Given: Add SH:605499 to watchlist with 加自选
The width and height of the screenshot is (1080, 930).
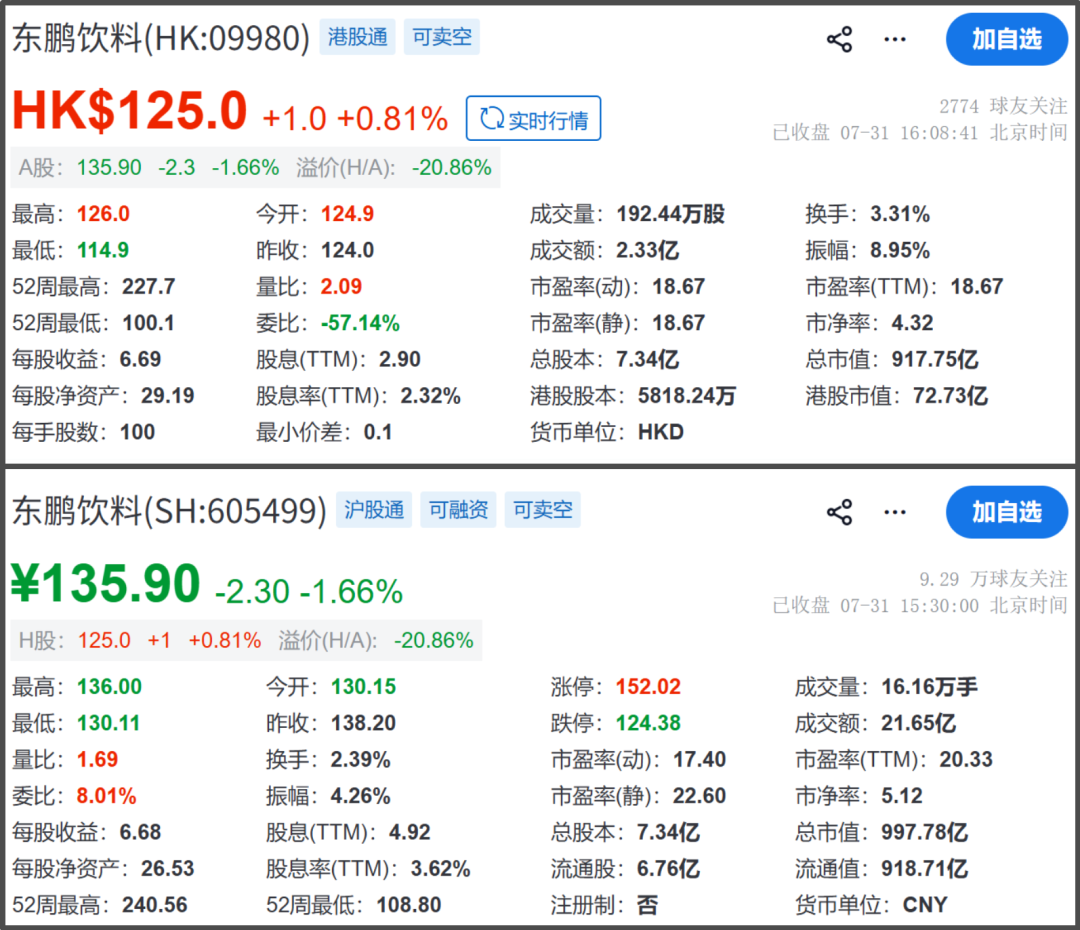Looking at the screenshot, I should (x=1006, y=512).
